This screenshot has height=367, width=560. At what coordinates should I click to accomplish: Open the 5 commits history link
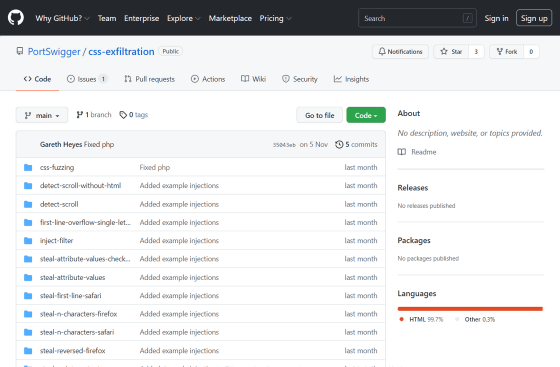tap(356, 145)
